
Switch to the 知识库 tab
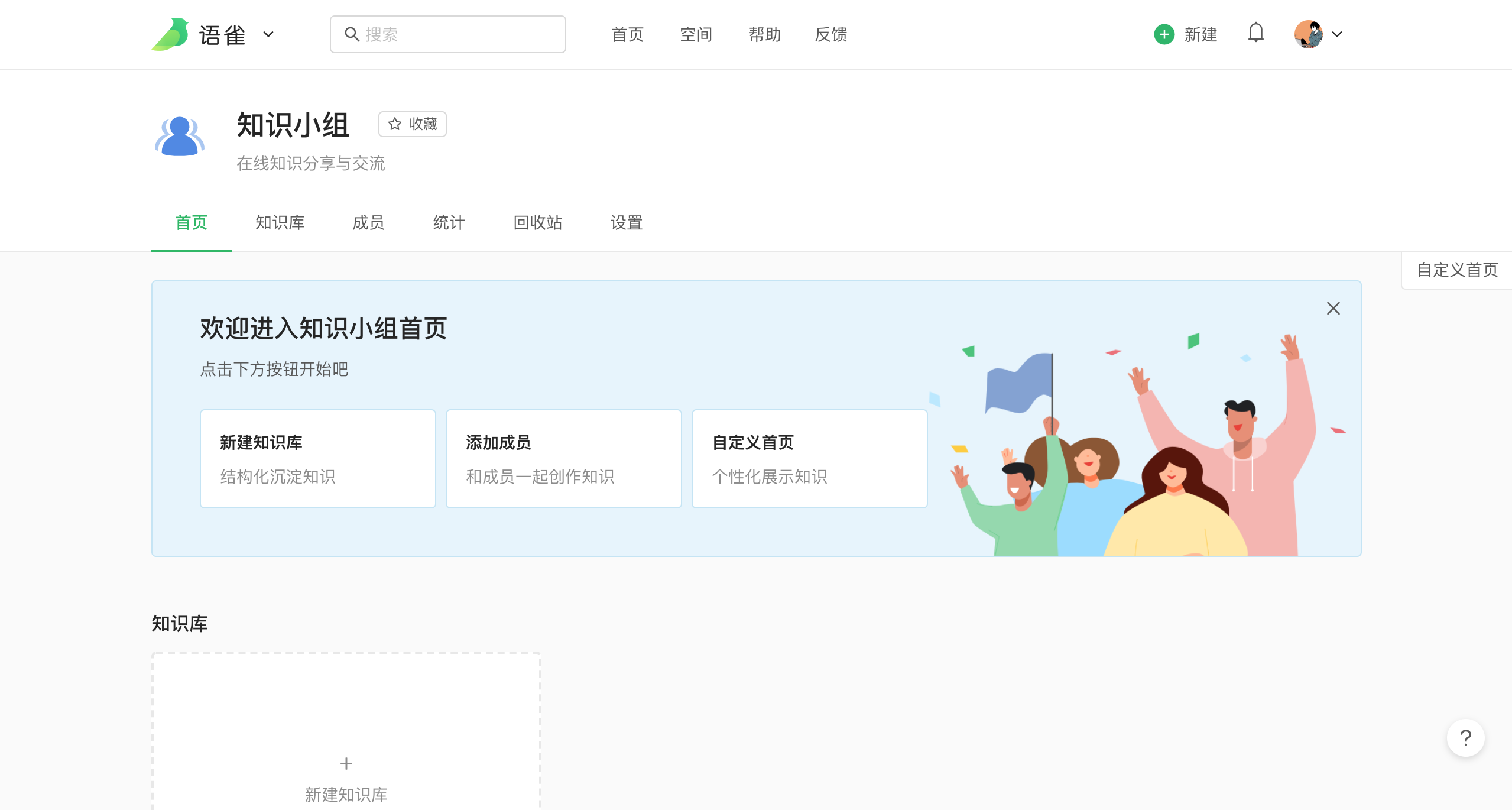[x=280, y=223]
